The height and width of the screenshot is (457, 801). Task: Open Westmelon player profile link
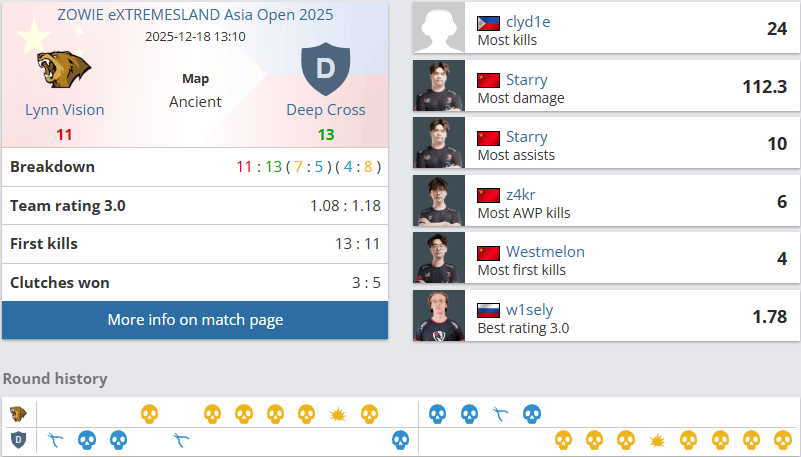point(545,252)
